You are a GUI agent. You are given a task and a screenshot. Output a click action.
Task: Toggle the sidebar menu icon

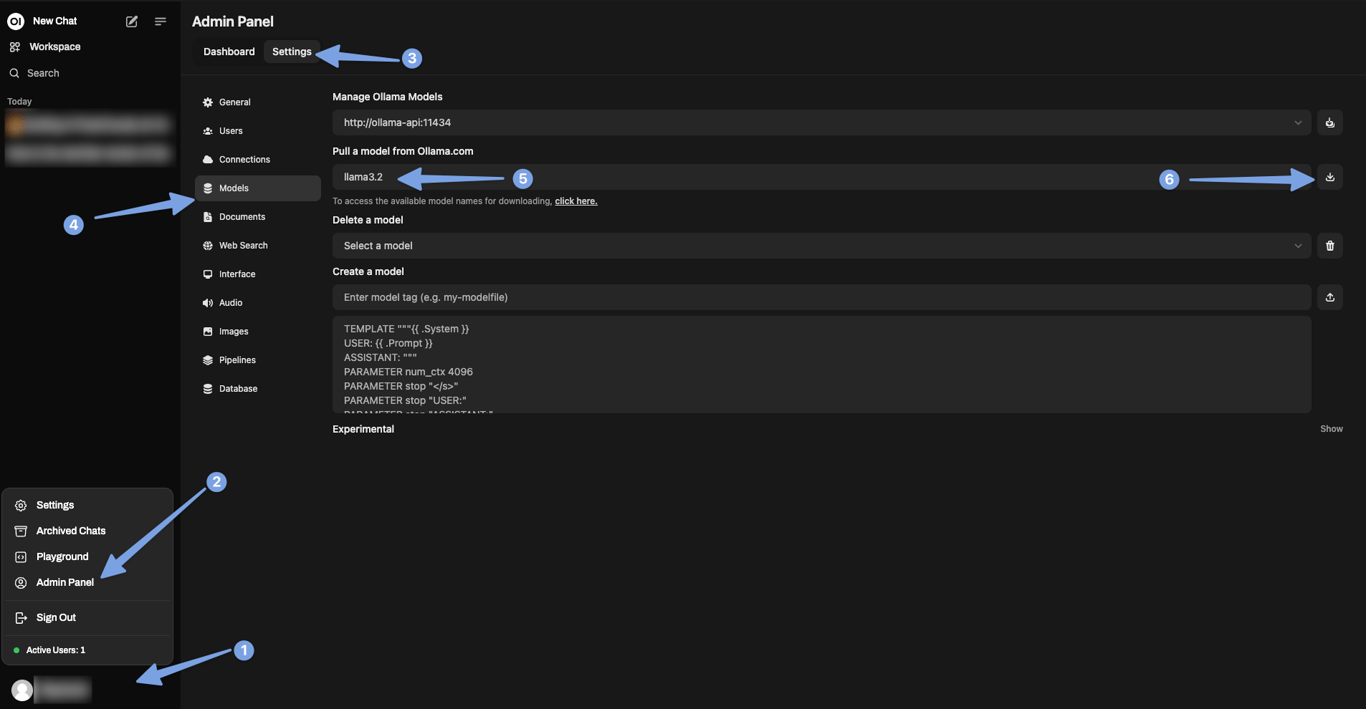(160, 21)
